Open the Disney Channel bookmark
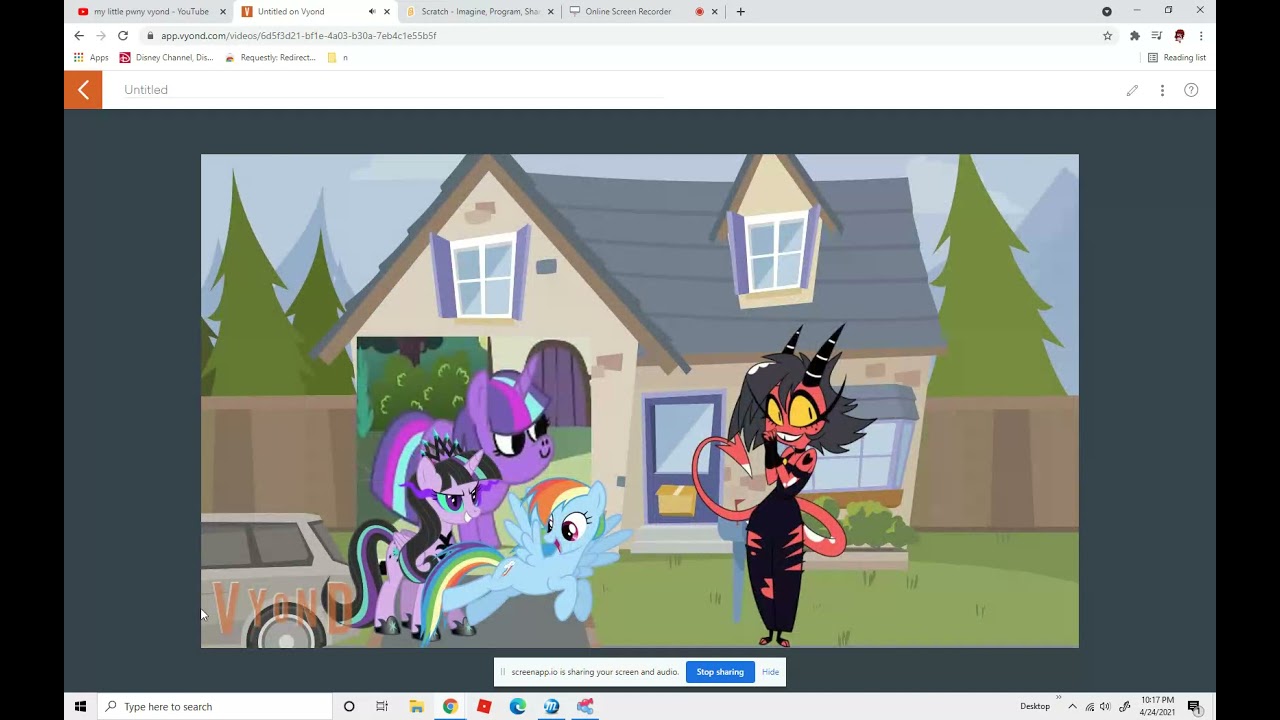The image size is (1280, 720). [x=166, y=58]
